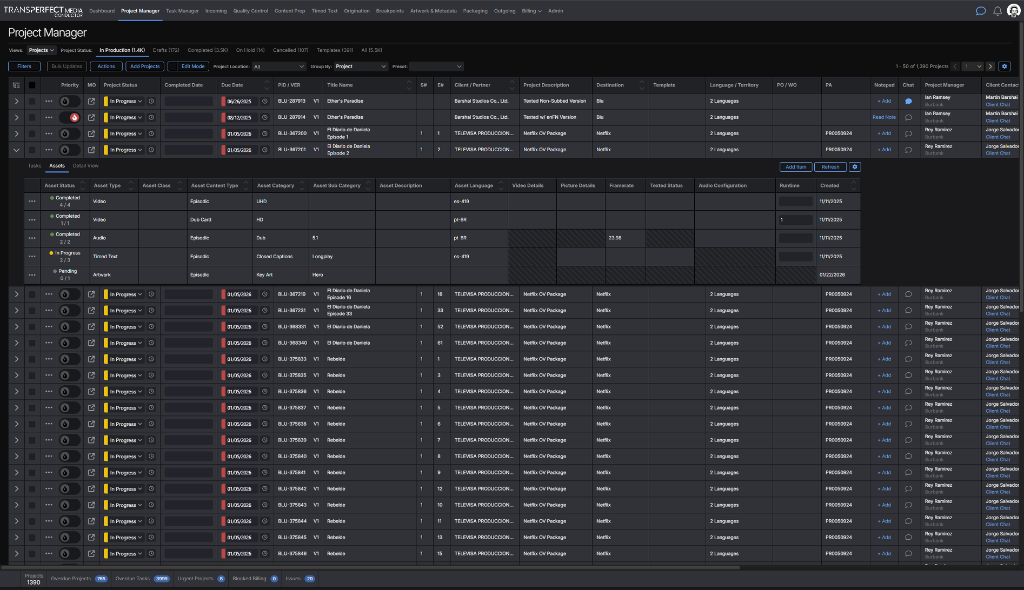Tick the select-all checkbox in table header
Image resolution: width=1024 pixels, height=590 pixels.
(x=32, y=85)
